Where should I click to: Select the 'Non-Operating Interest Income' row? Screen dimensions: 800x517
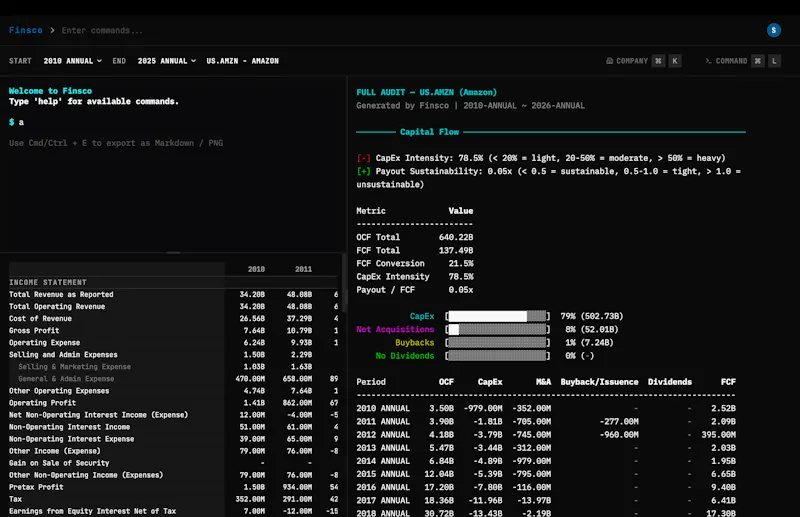pyautogui.click(x=173, y=427)
